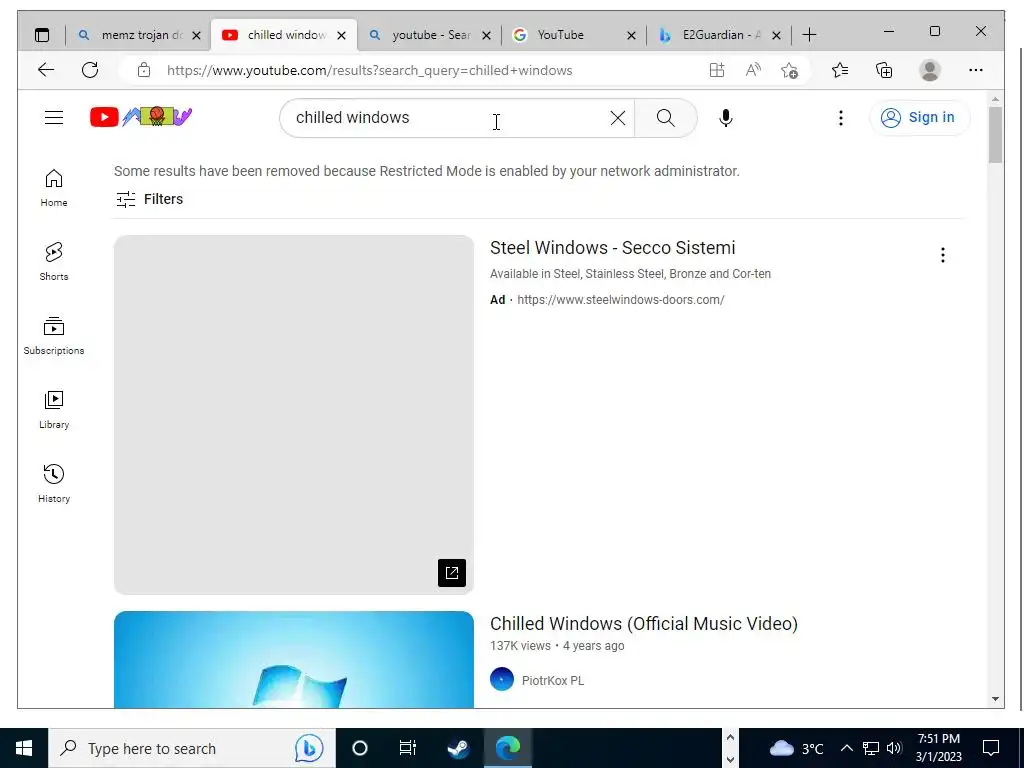1024x768 pixels.
Task: Open Bing chat icon in taskbar search
Action: point(309,748)
